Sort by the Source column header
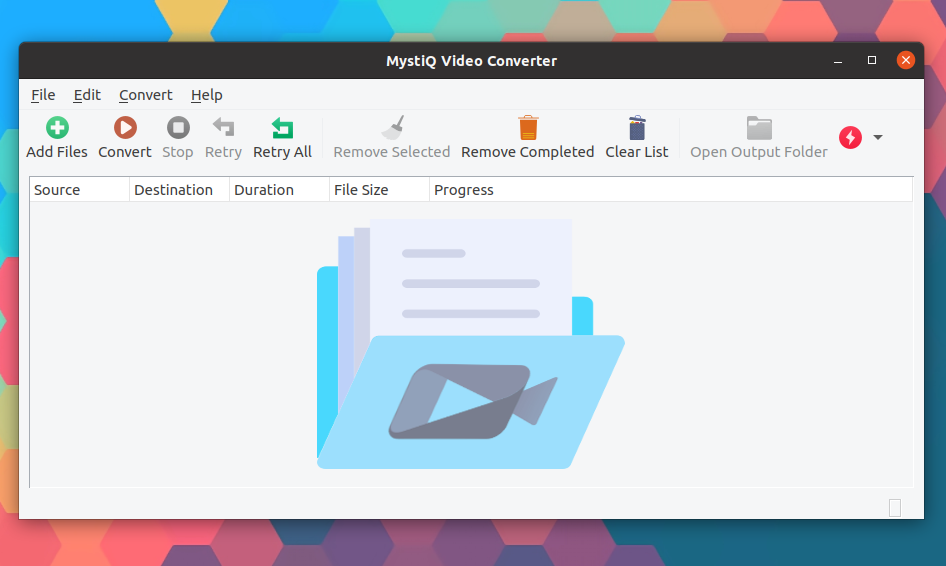The image size is (946, 566). [80, 190]
